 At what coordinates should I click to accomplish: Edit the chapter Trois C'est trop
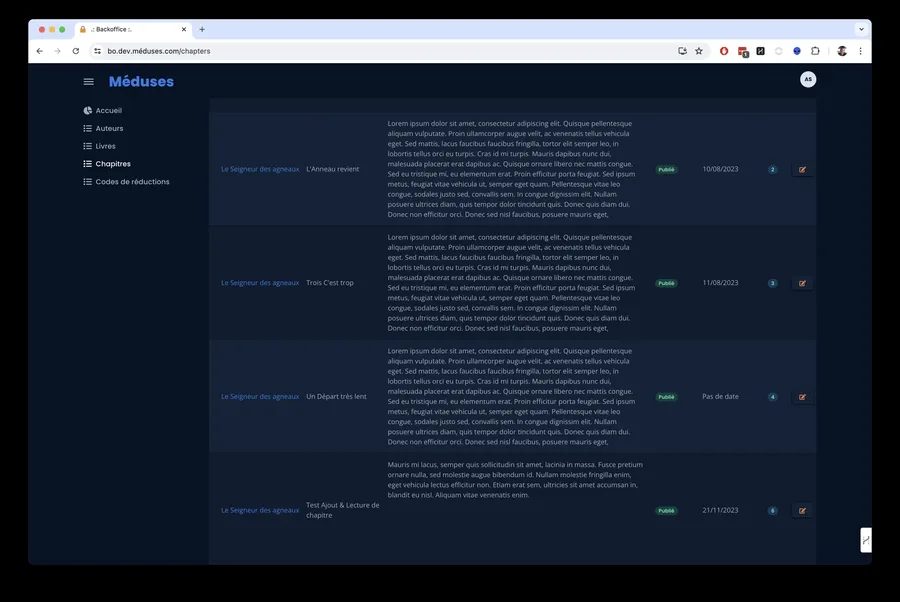[802, 283]
